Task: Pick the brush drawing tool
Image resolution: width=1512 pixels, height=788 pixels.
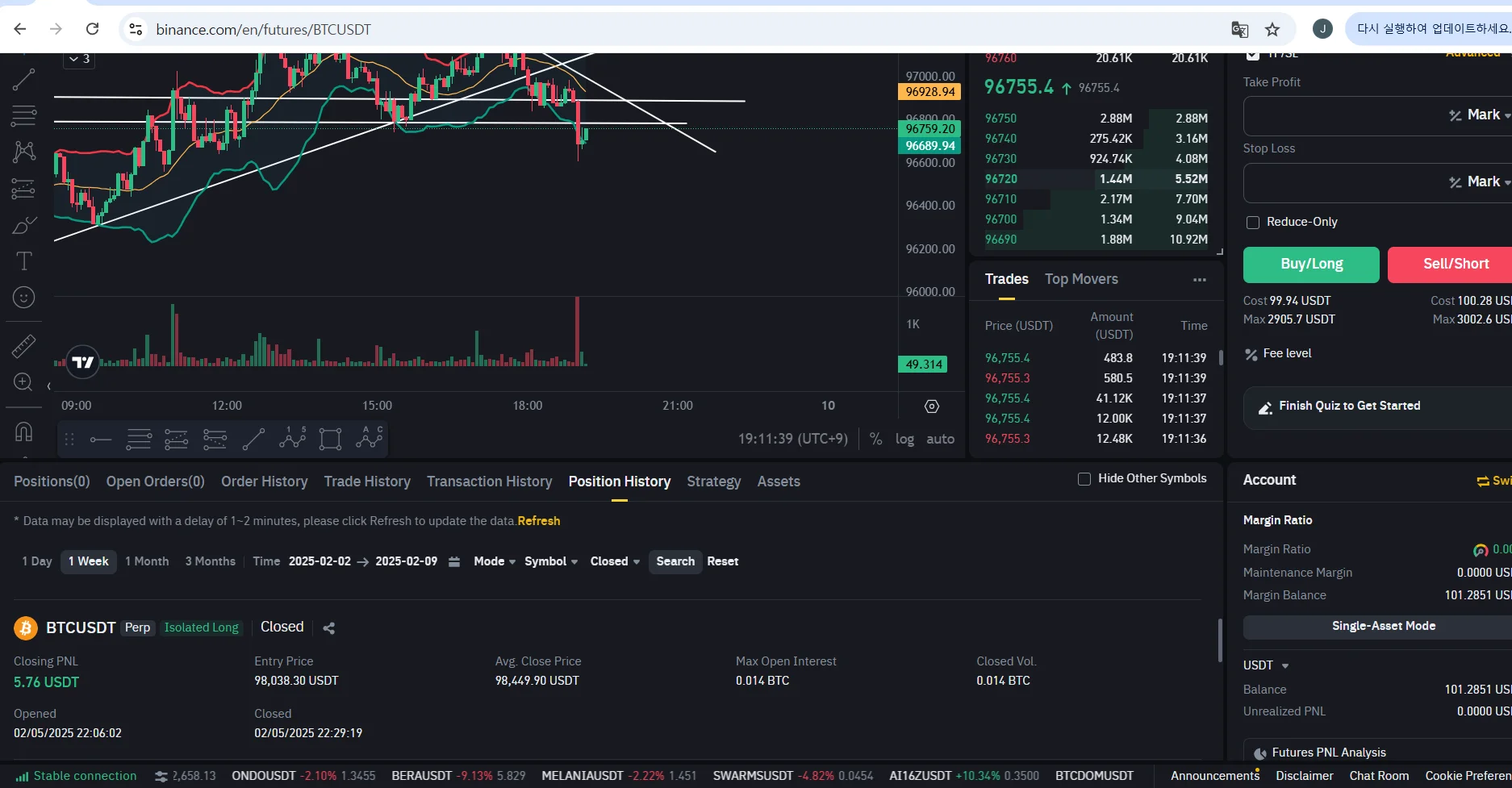Action: point(23,225)
